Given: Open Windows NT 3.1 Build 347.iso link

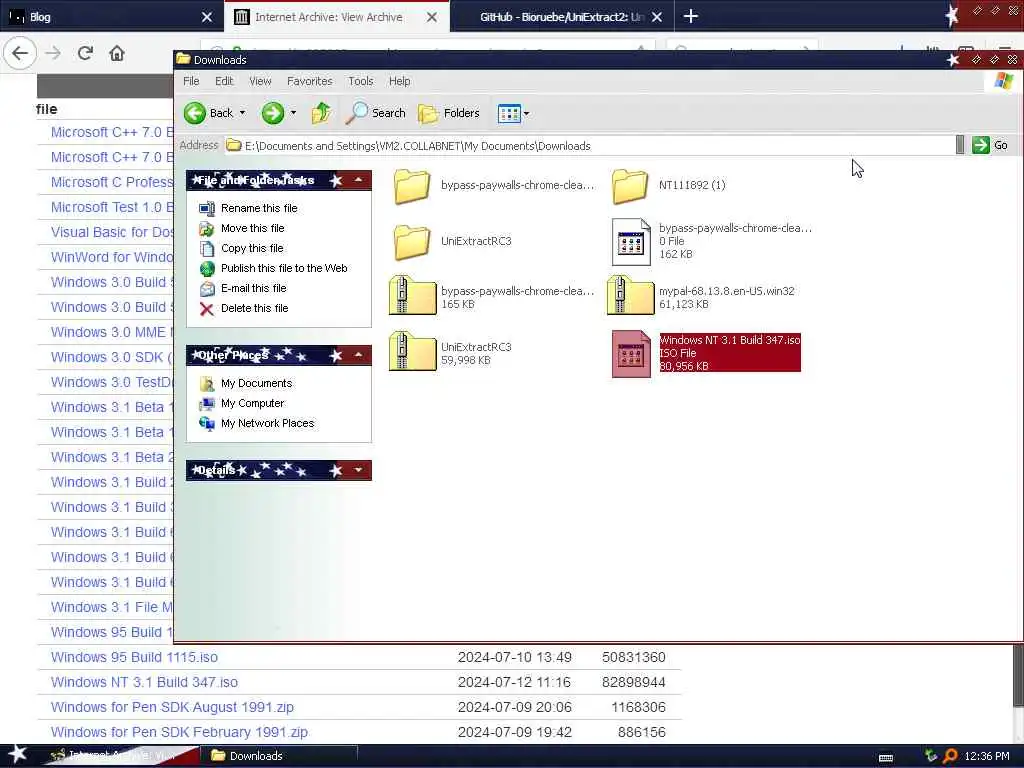Looking at the screenshot, I should coord(144,682).
